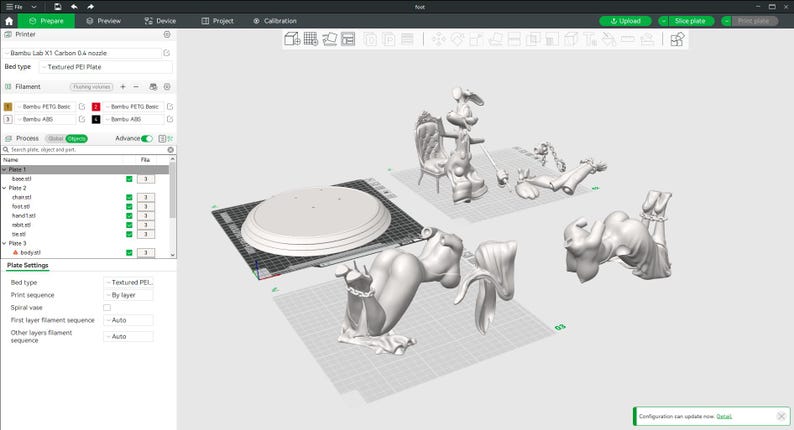Edit filament 1 preset icon
This screenshot has width=794, height=430.
(x=82, y=106)
